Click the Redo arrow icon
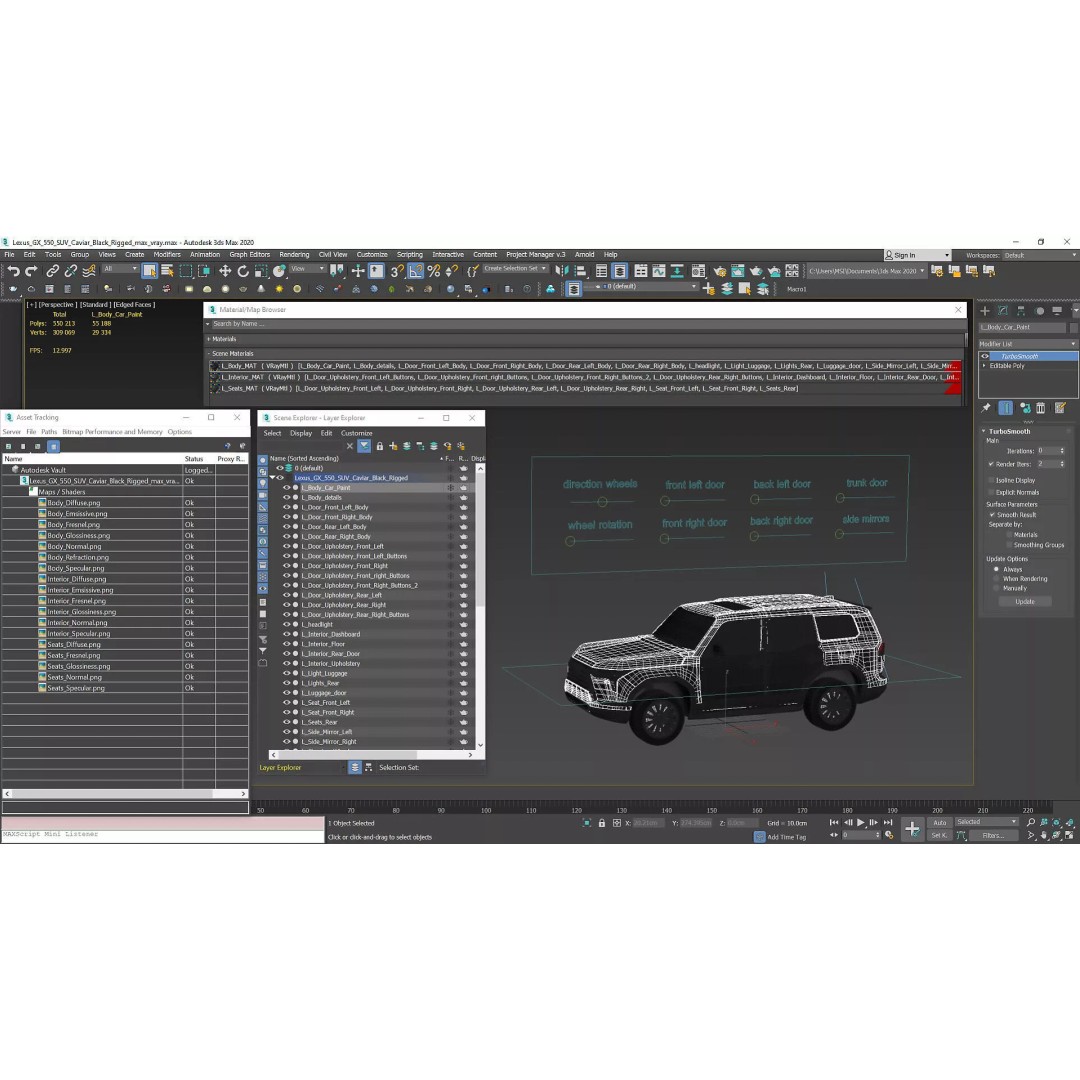The width and height of the screenshot is (1080, 1080). coord(32,271)
